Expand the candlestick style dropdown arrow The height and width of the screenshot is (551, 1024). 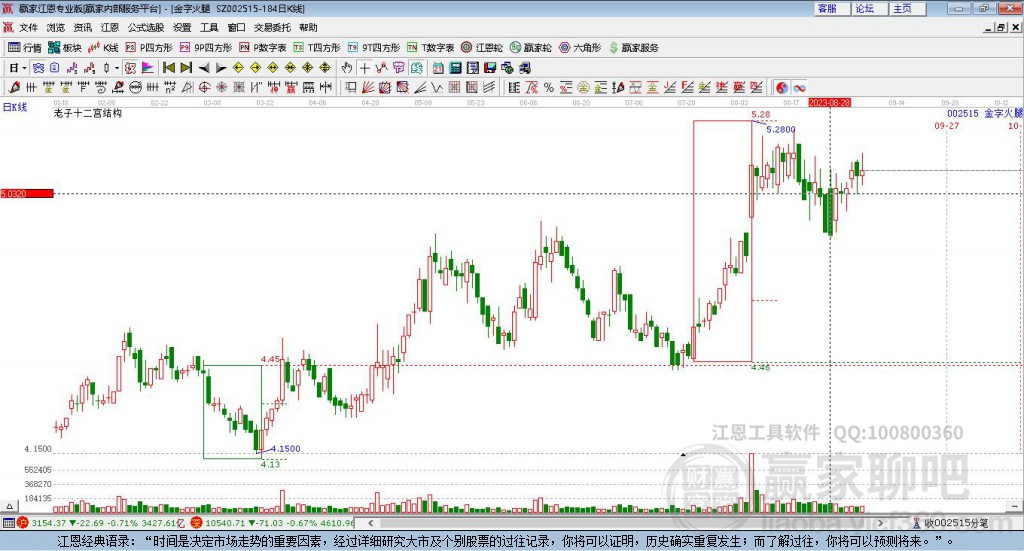(116, 68)
